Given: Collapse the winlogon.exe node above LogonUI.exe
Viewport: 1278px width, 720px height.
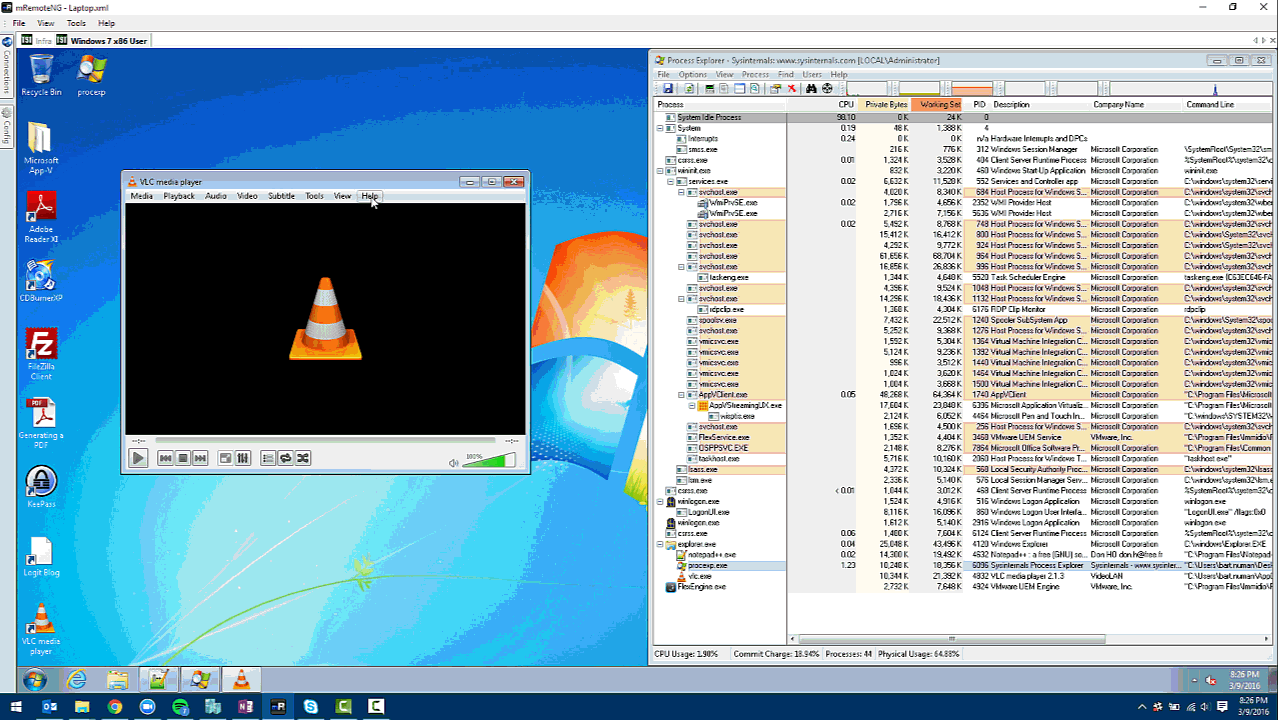Looking at the screenshot, I should click(x=661, y=501).
